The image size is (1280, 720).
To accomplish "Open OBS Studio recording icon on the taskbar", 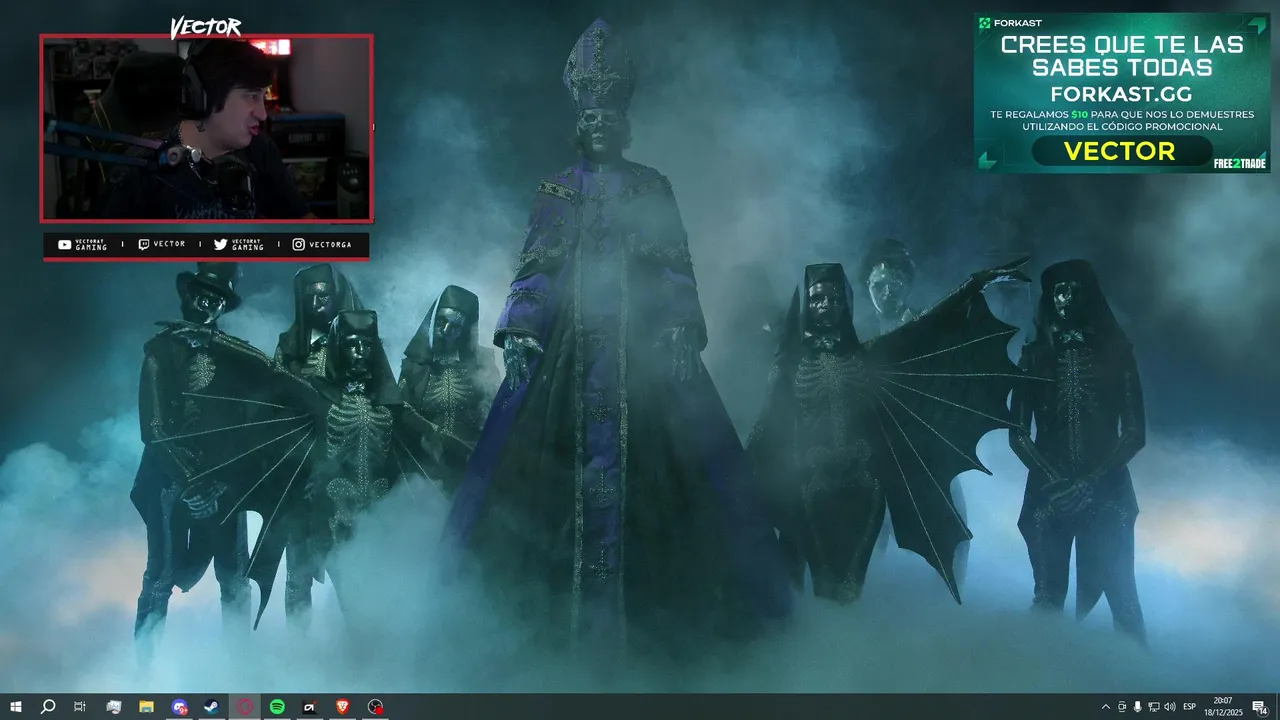I will click(x=375, y=707).
